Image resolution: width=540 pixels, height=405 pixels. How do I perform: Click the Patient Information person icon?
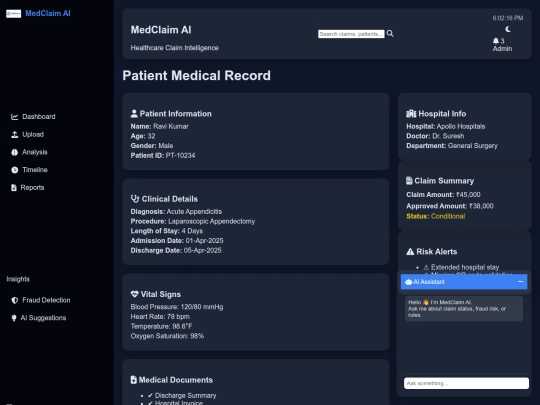[134, 114]
